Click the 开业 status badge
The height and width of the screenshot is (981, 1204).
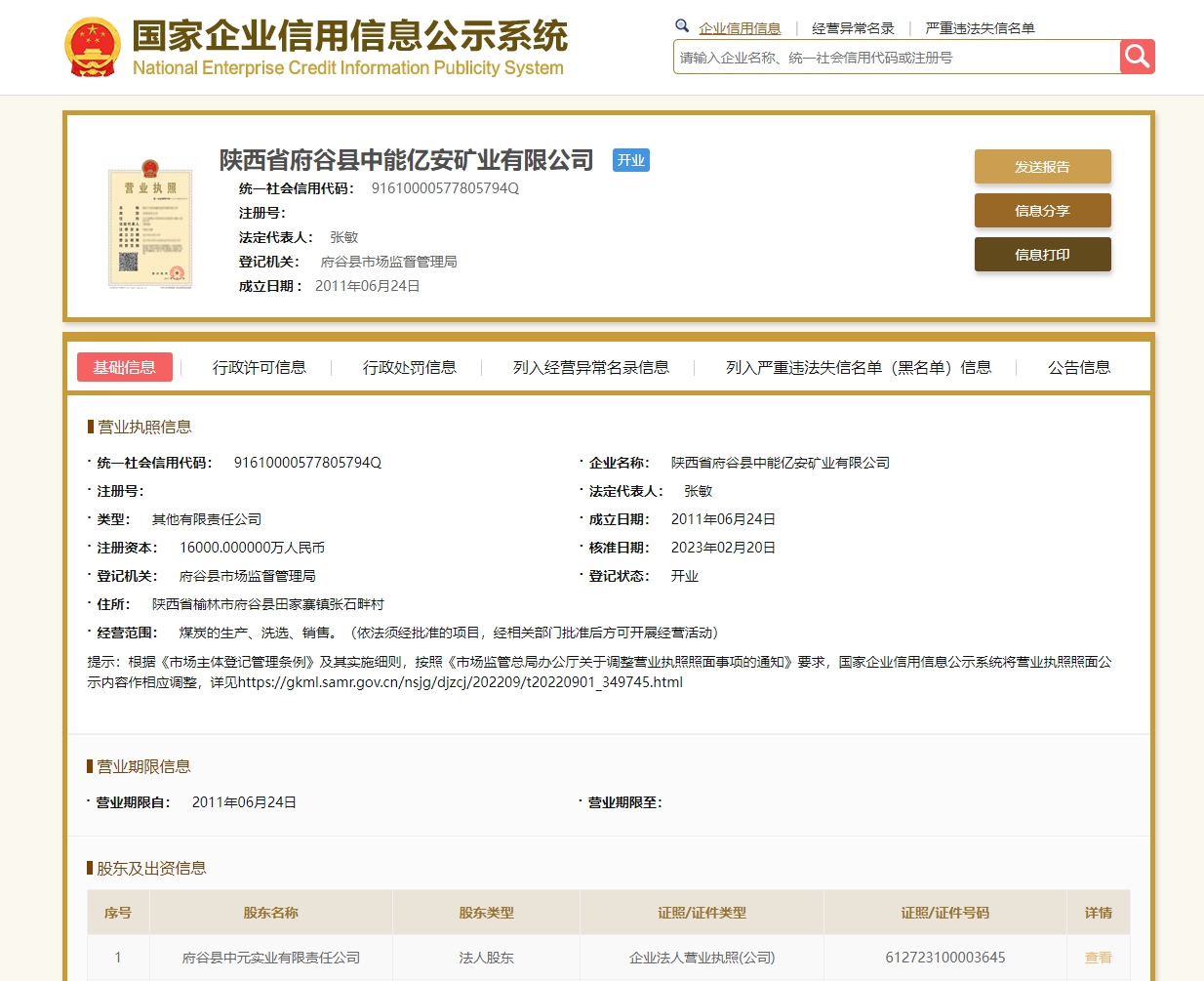[x=630, y=160]
